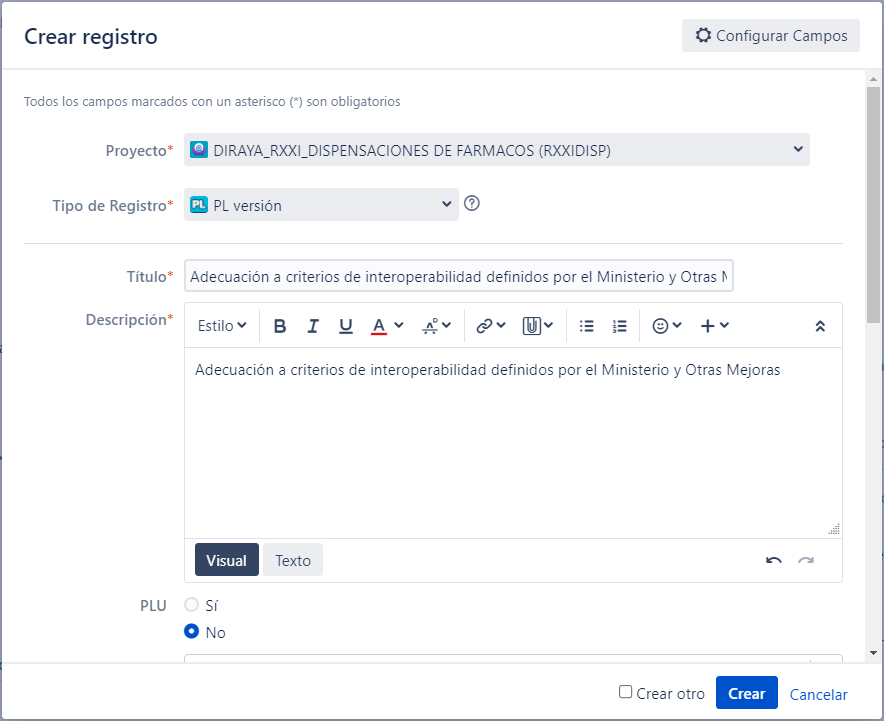Image resolution: width=884 pixels, height=721 pixels.
Task: Click the Crear button
Action: (x=746, y=693)
